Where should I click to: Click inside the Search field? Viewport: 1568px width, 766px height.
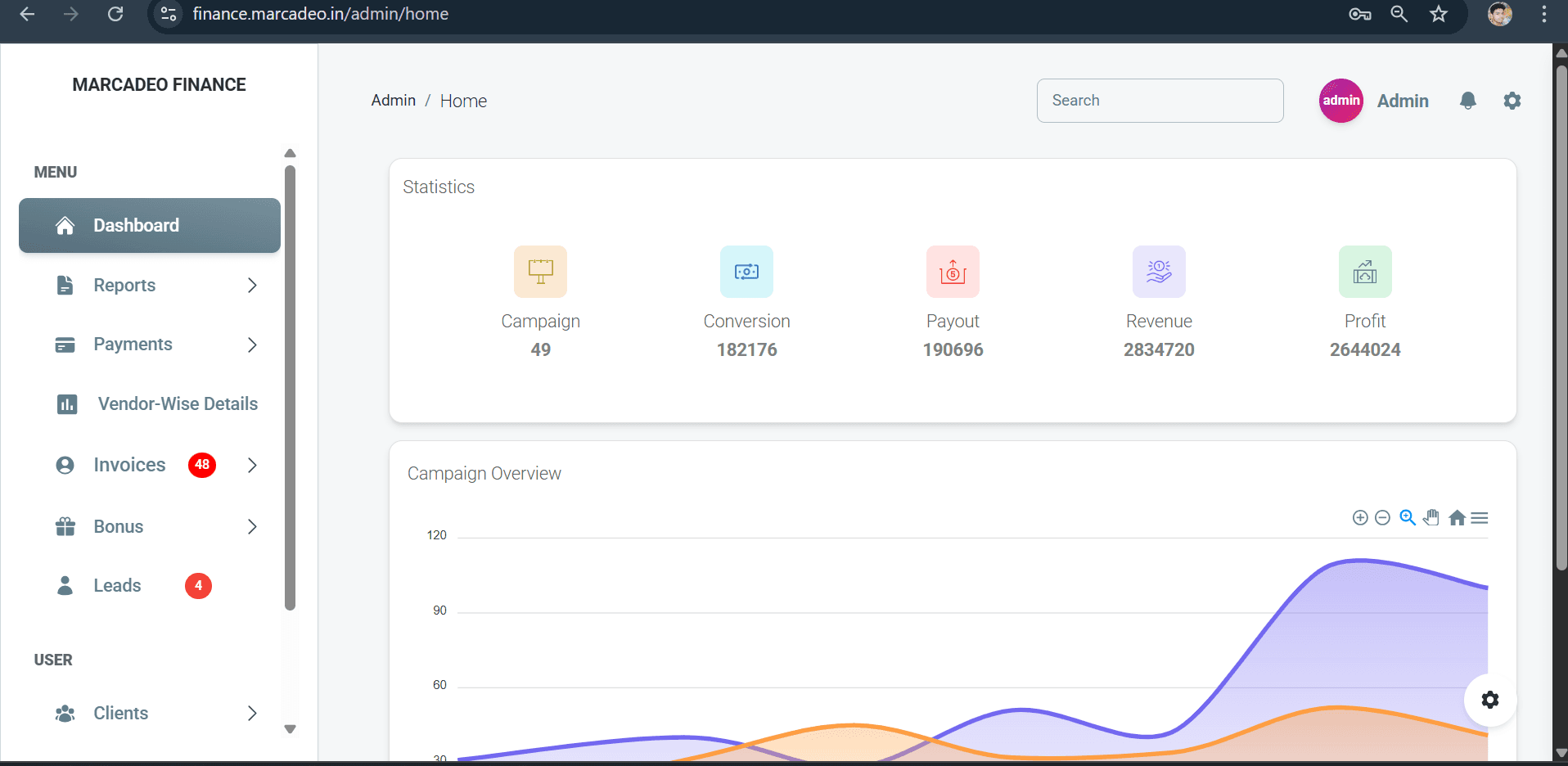(x=1160, y=100)
